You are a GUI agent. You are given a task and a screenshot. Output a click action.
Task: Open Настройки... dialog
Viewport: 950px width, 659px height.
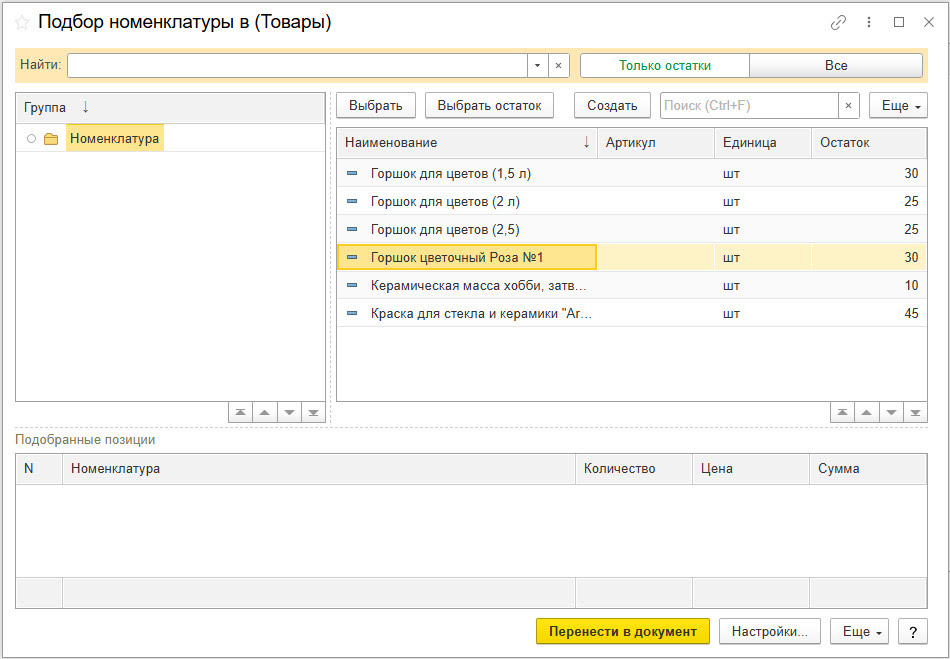pos(769,632)
